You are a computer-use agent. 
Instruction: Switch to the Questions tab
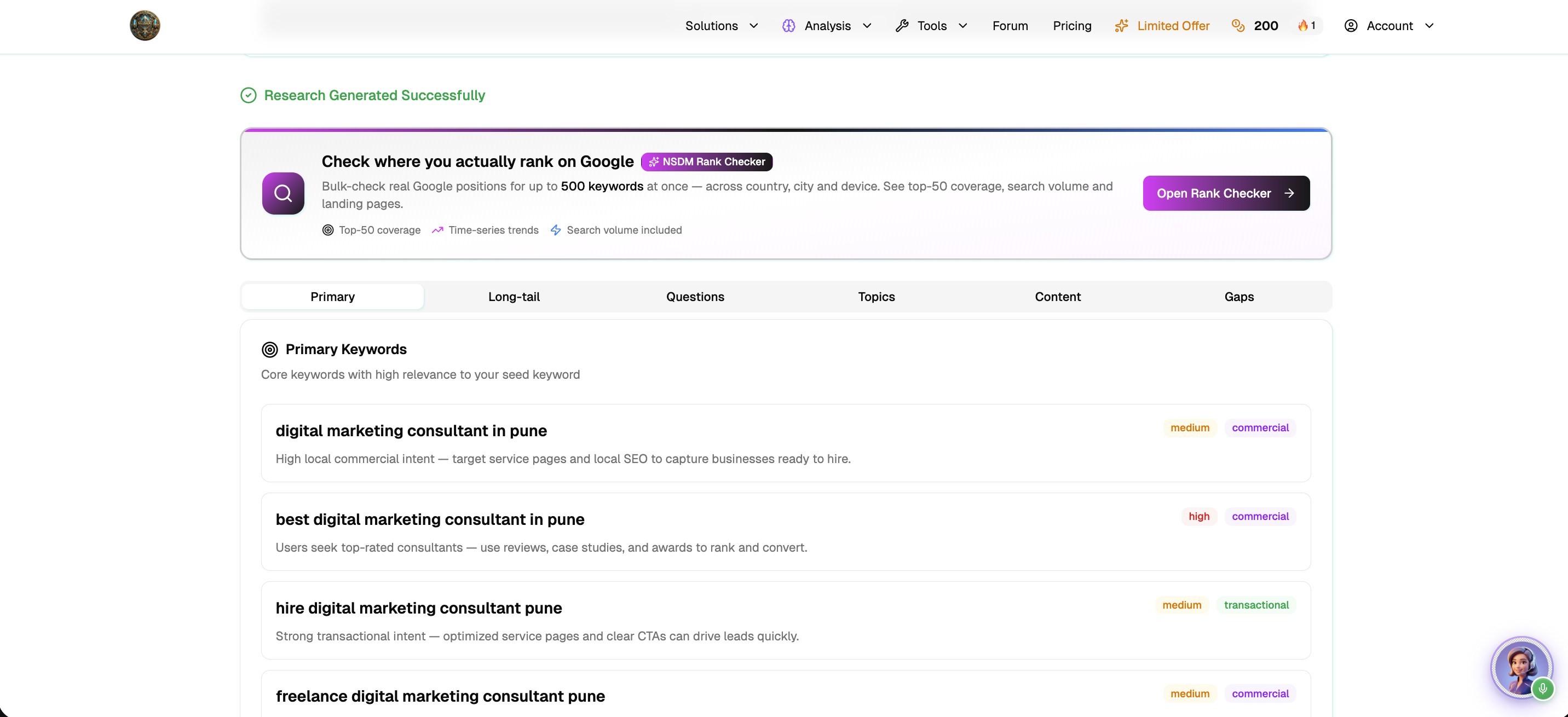tap(695, 297)
